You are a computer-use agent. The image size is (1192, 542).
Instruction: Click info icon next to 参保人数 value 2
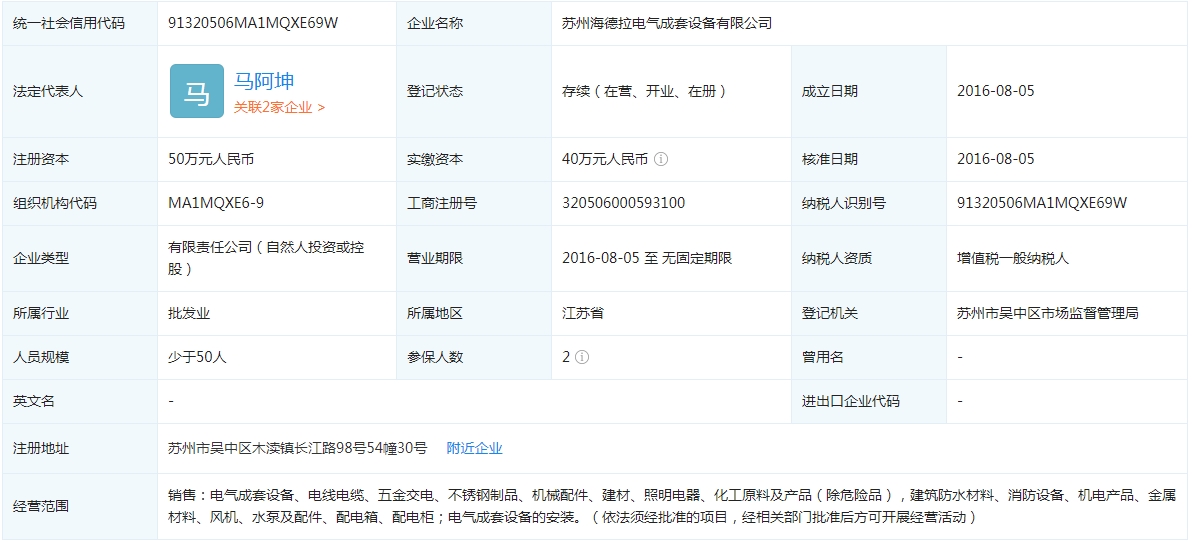(x=582, y=357)
